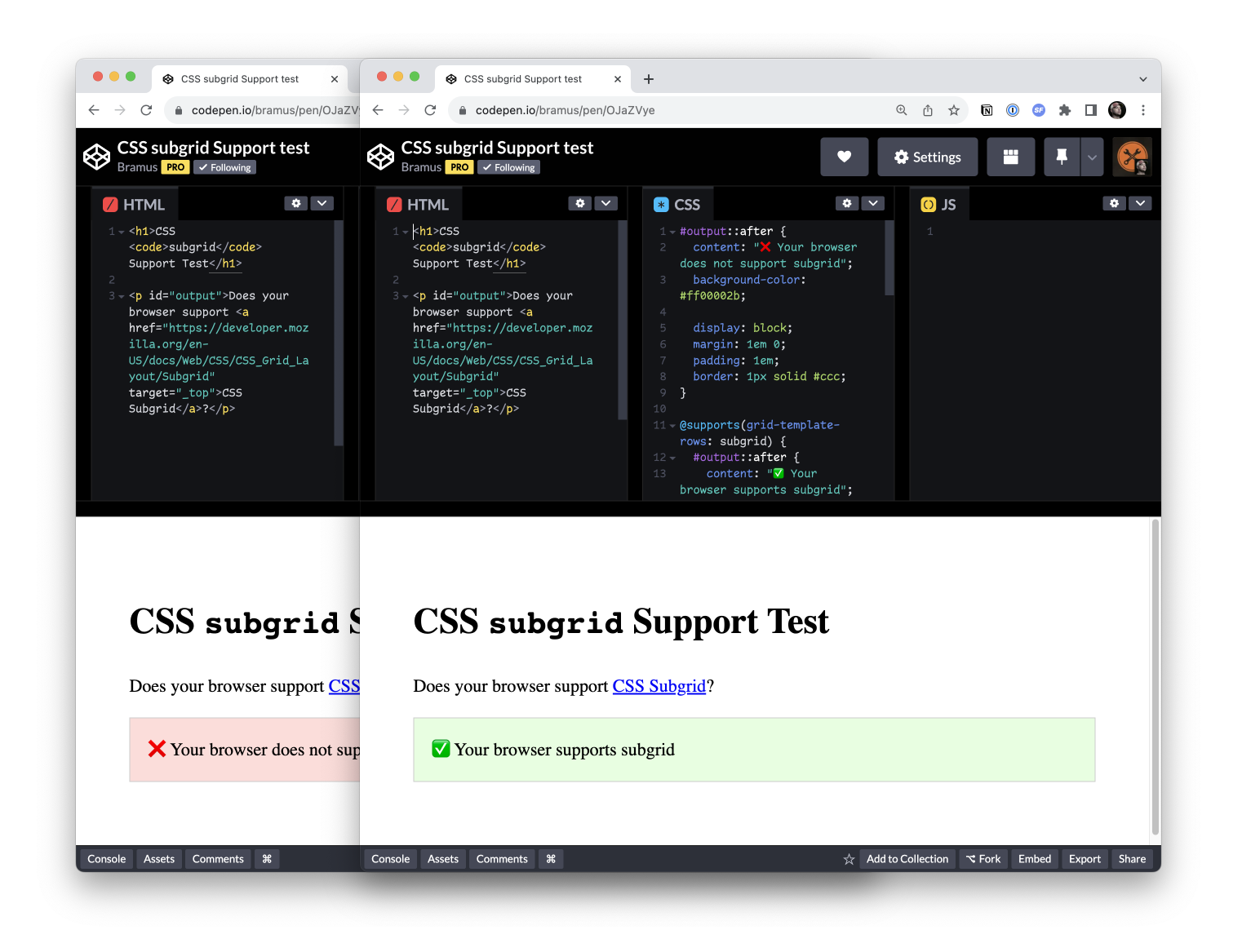Open the HTML panel gear icon
This screenshot has width=1242, height=952.
(x=580, y=203)
